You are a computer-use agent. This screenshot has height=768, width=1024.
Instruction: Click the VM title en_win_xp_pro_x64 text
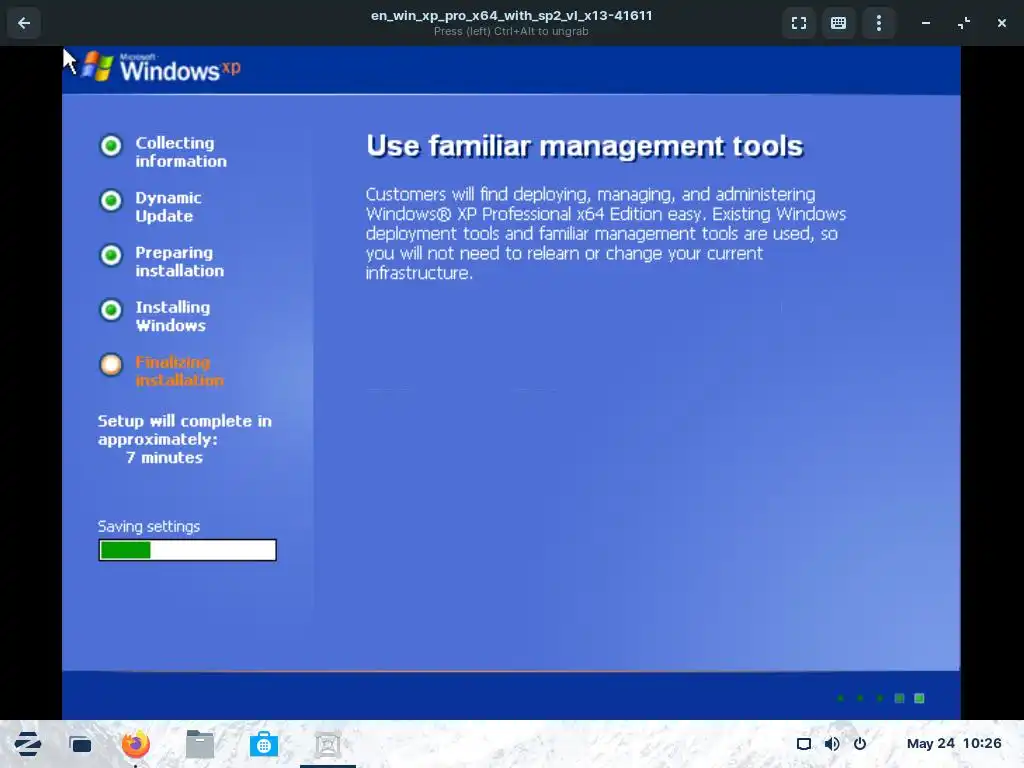click(511, 16)
